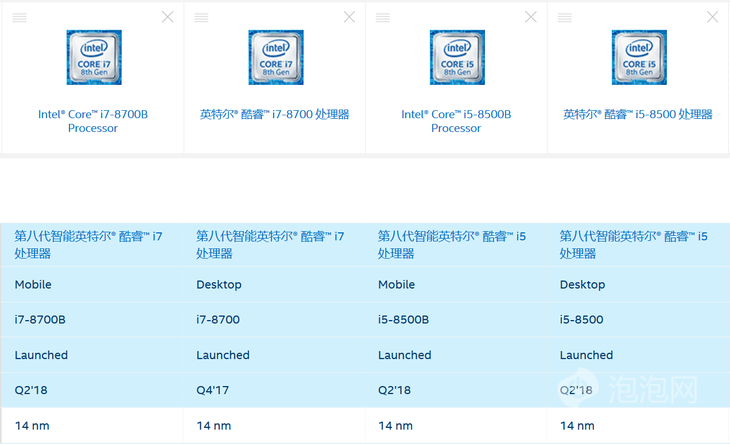Open Intel Core i7-8700B Processor link
This screenshot has height=444, width=730.
pos(93,121)
